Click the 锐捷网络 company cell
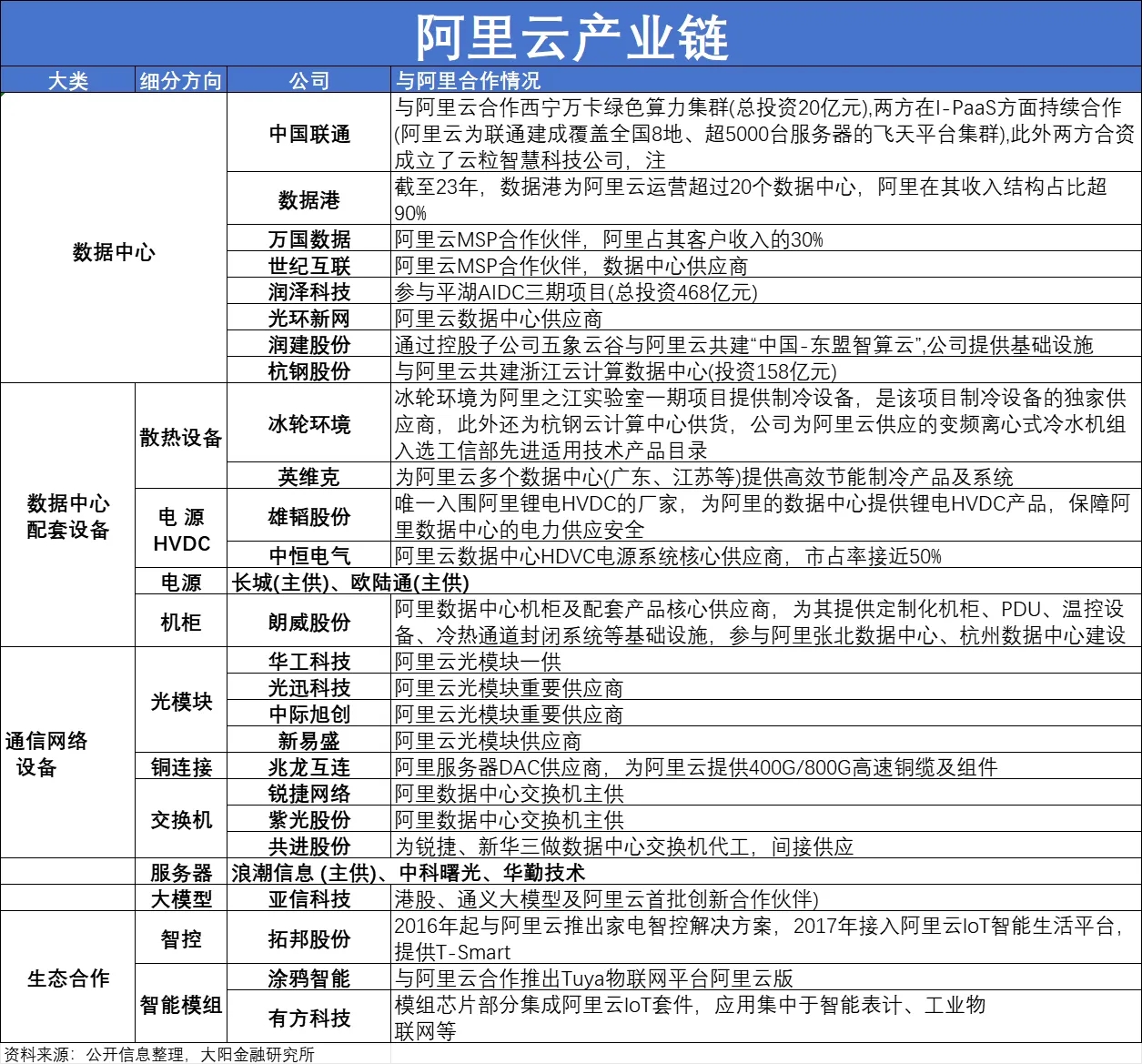Screen dimensions: 1142x1064 pos(309,794)
